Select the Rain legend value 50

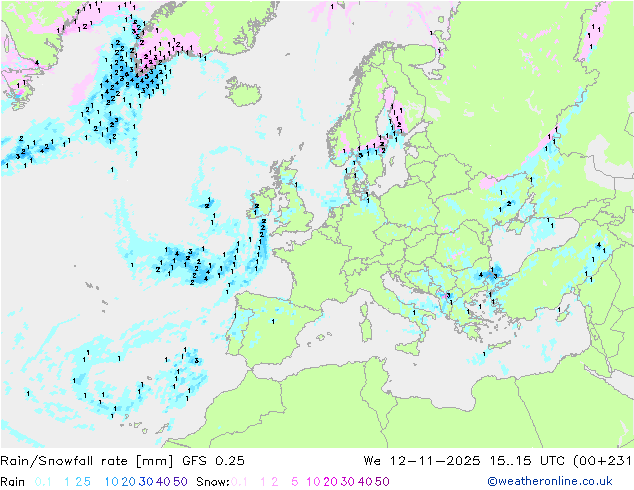(180, 482)
